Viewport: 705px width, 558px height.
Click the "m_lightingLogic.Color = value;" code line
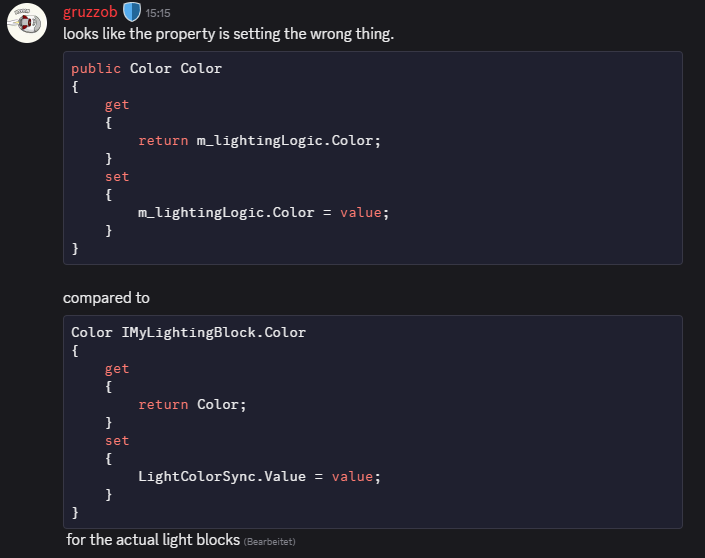(x=262, y=212)
